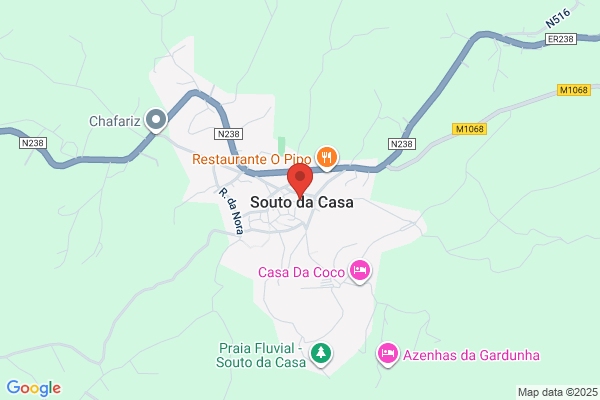Select the Chafariz landmark pin icon
This screenshot has height=400, width=600.
156,120
